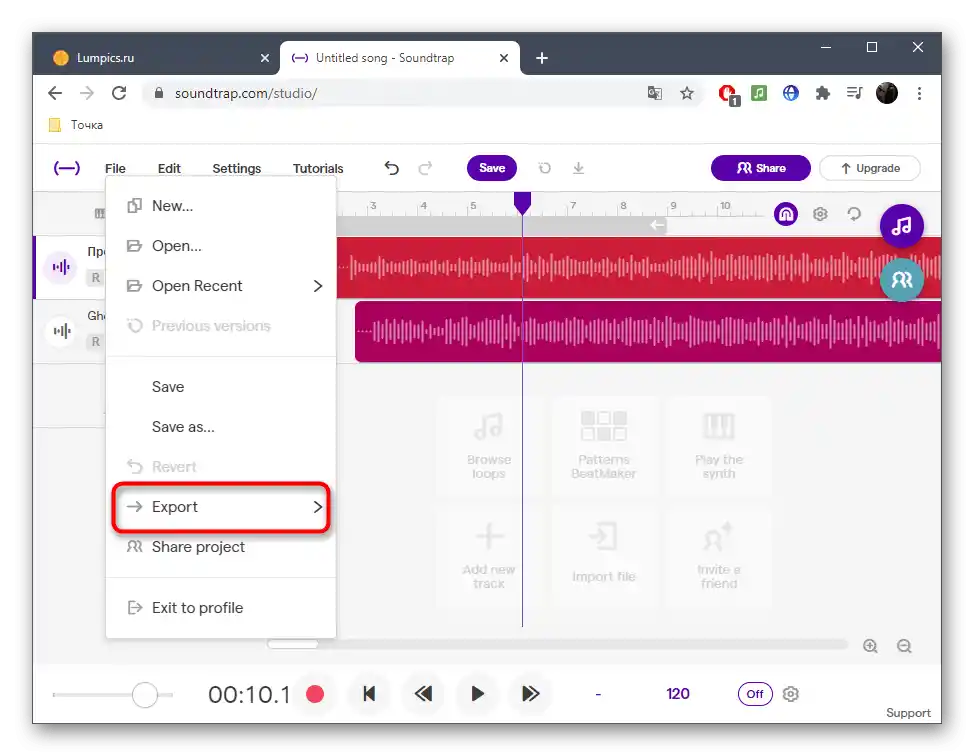
Task: Zoom in the timeline
Action: pos(870,646)
